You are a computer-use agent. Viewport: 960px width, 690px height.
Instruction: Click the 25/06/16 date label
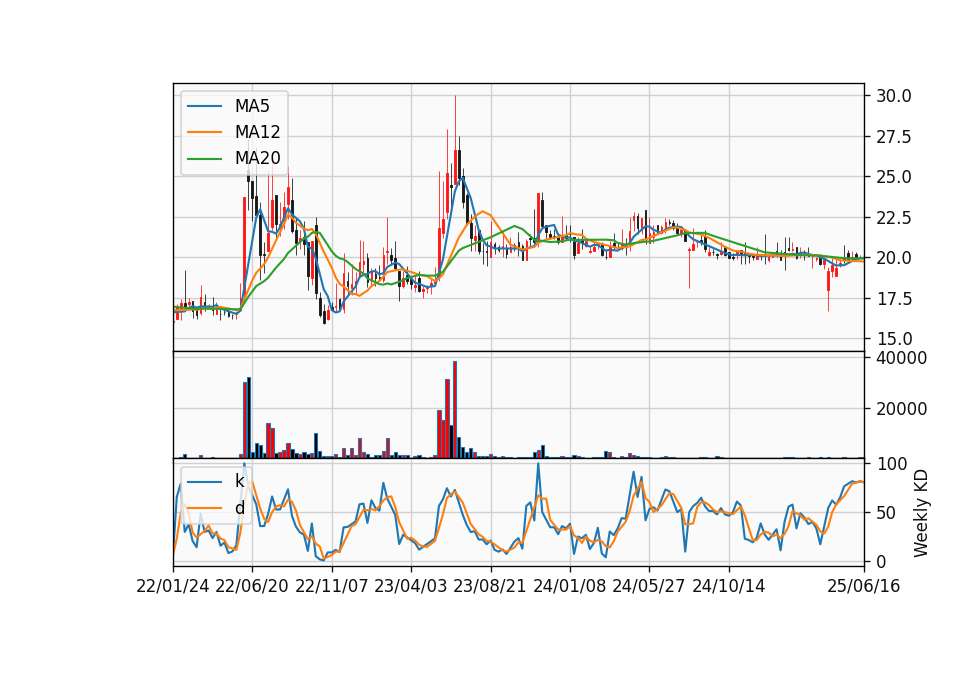[x=864, y=587]
